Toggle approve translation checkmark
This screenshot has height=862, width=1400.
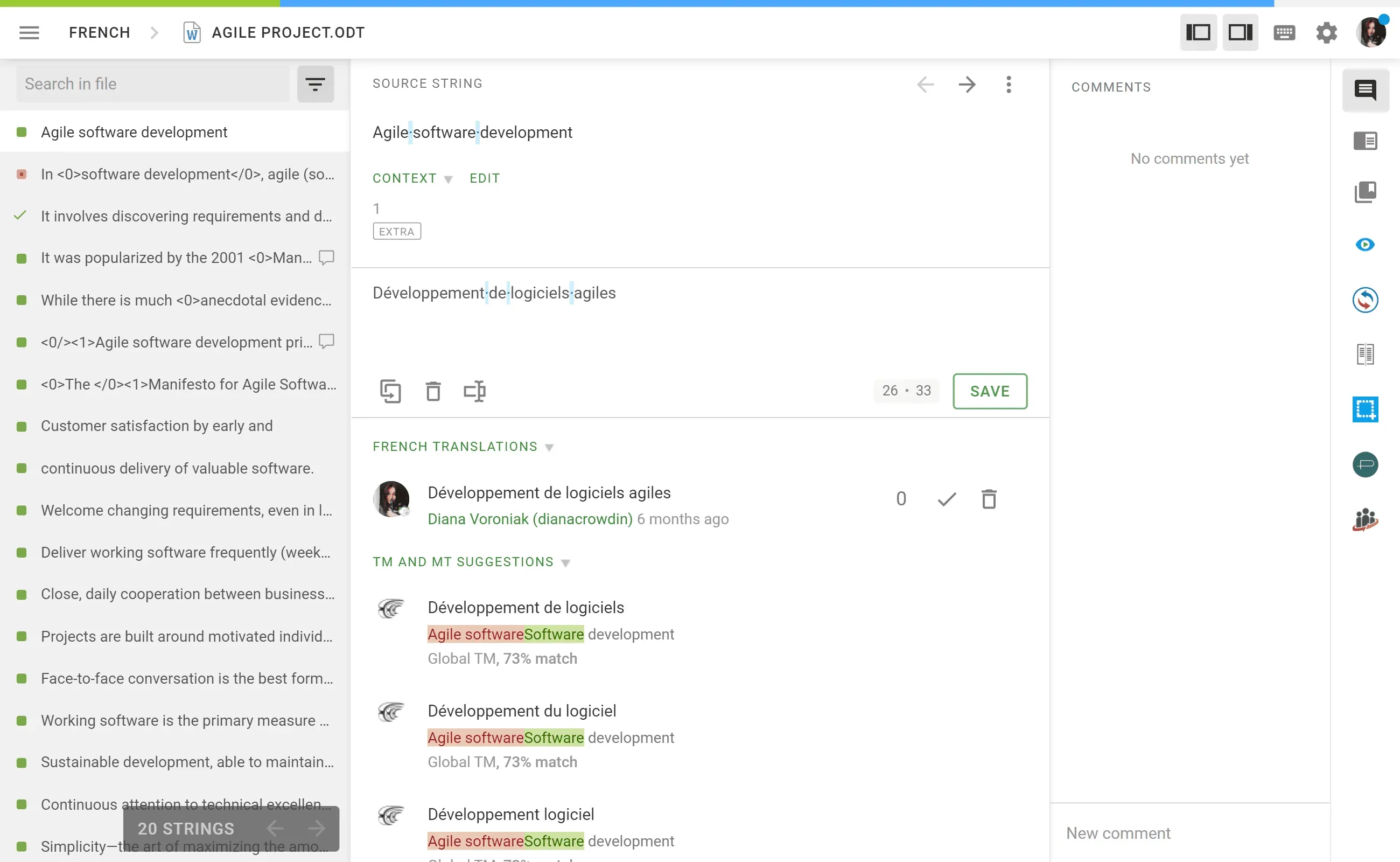(x=945, y=499)
